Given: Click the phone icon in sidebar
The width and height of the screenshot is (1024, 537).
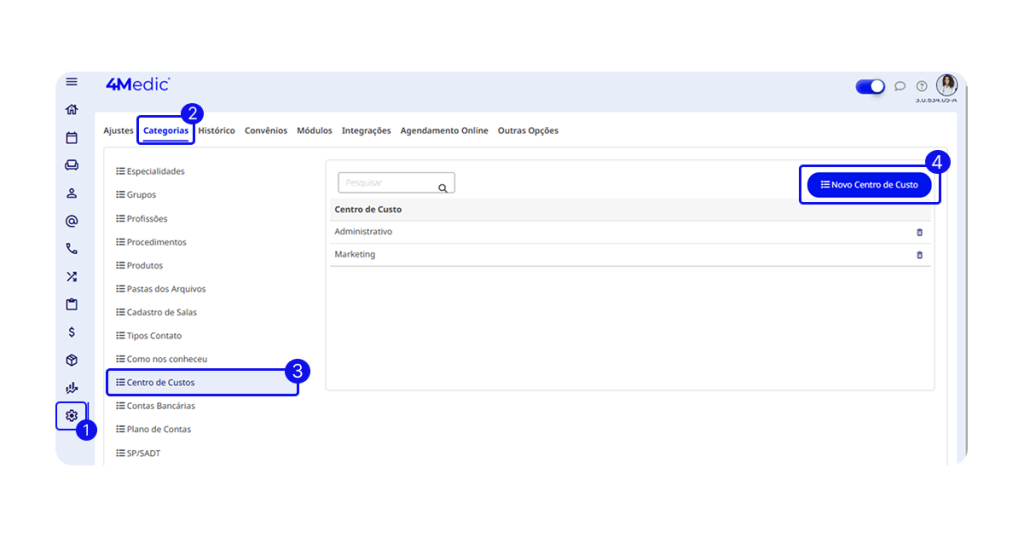Looking at the screenshot, I should [x=71, y=249].
